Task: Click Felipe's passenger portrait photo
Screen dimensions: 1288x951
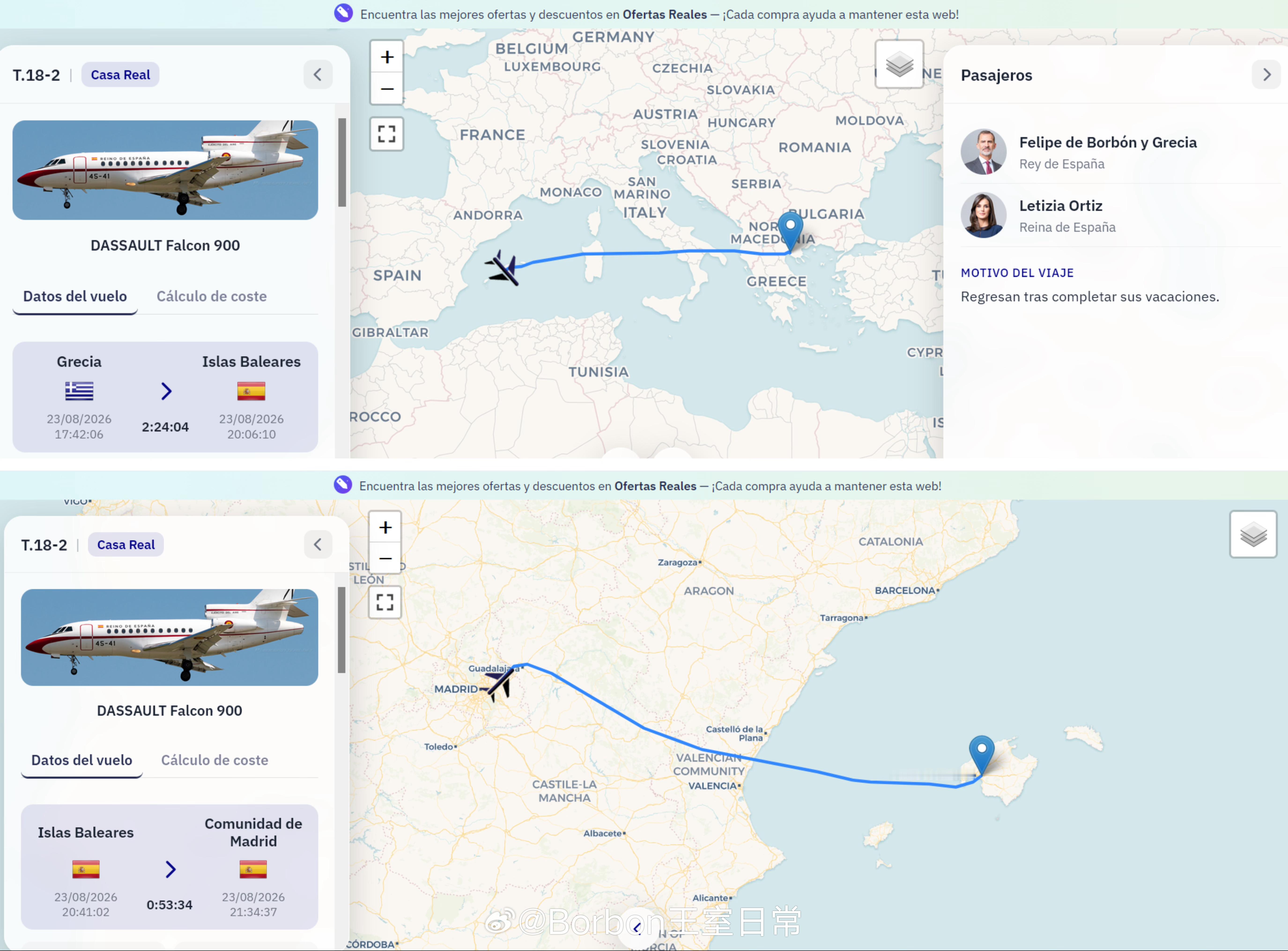Action: tap(983, 151)
